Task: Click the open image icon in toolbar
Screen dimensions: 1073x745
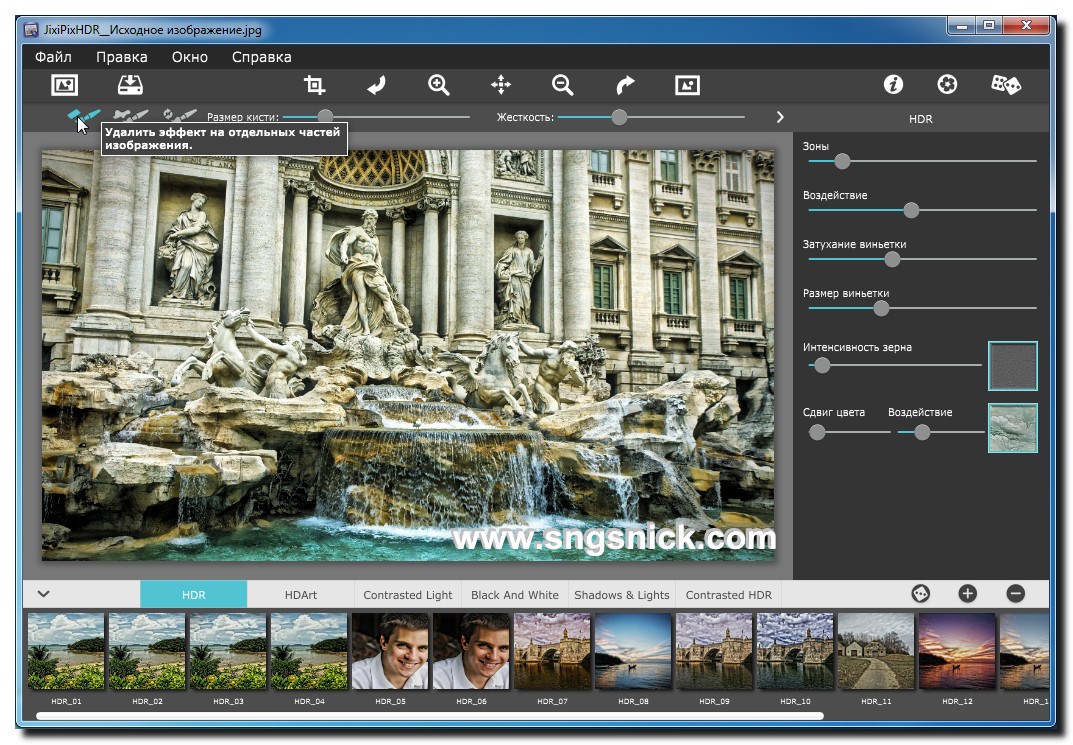Action: coord(64,85)
